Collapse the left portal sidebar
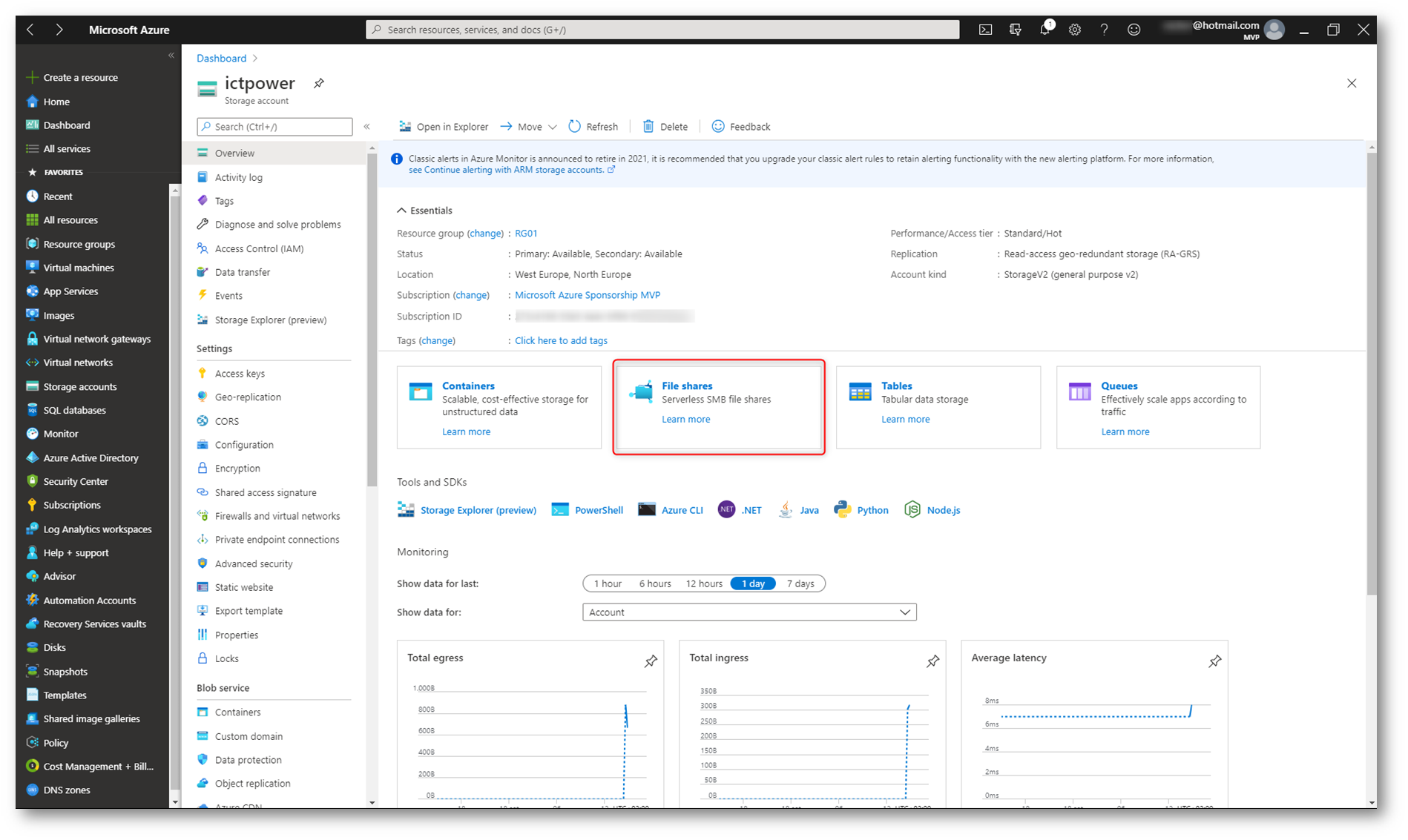The height and width of the screenshot is (840, 1408). [171, 56]
